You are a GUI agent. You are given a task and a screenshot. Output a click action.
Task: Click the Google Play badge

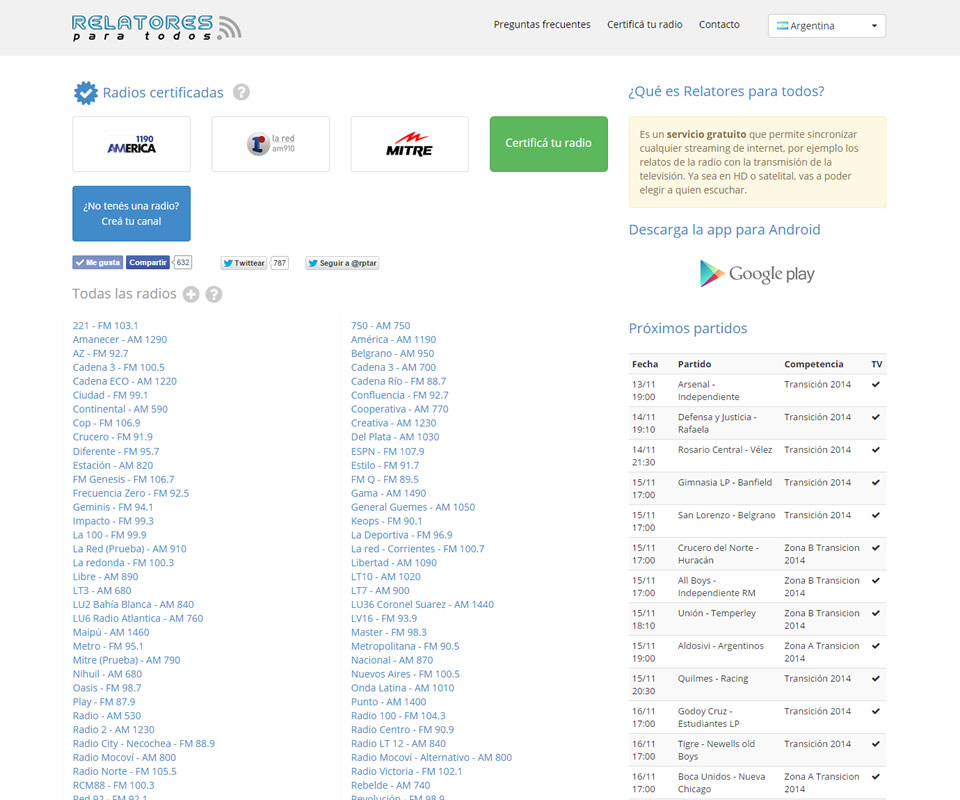[x=757, y=274]
